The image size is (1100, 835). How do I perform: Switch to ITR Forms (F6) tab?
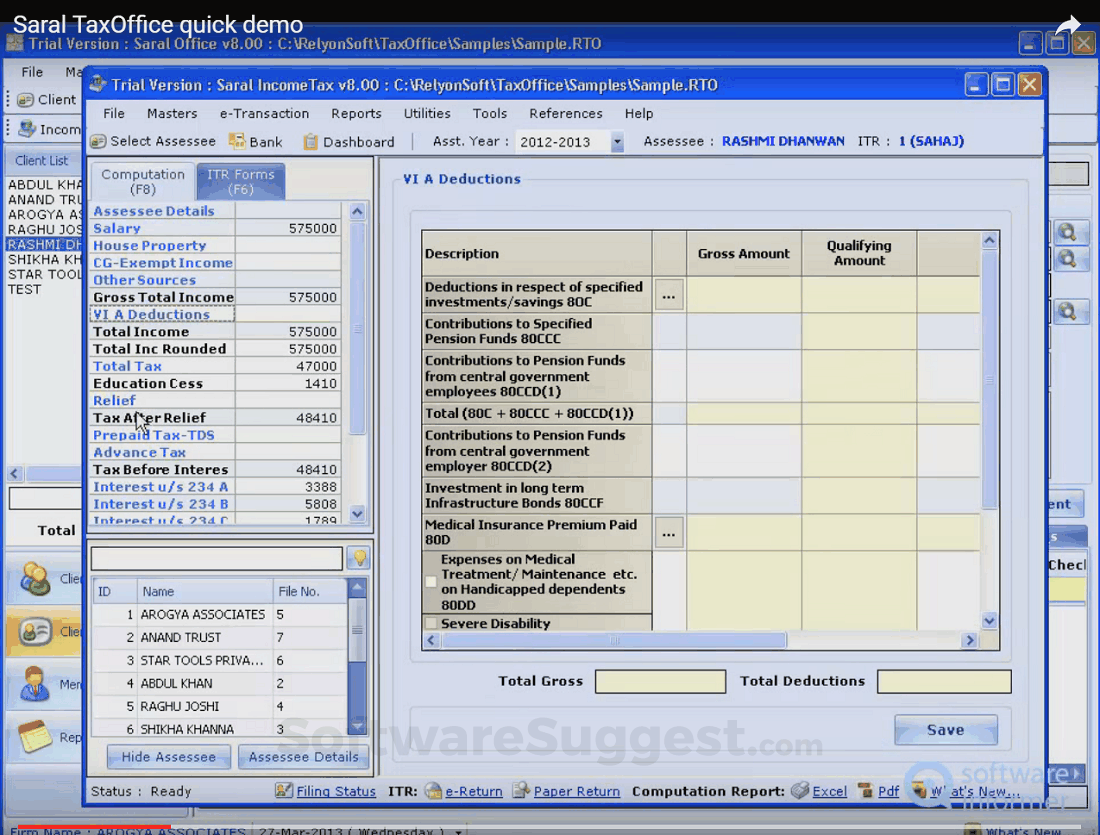240,181
